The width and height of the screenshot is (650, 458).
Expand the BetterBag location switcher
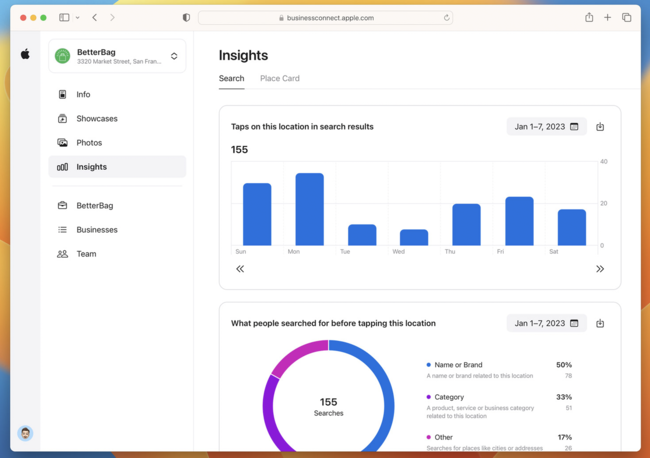(x=174, y=56)
